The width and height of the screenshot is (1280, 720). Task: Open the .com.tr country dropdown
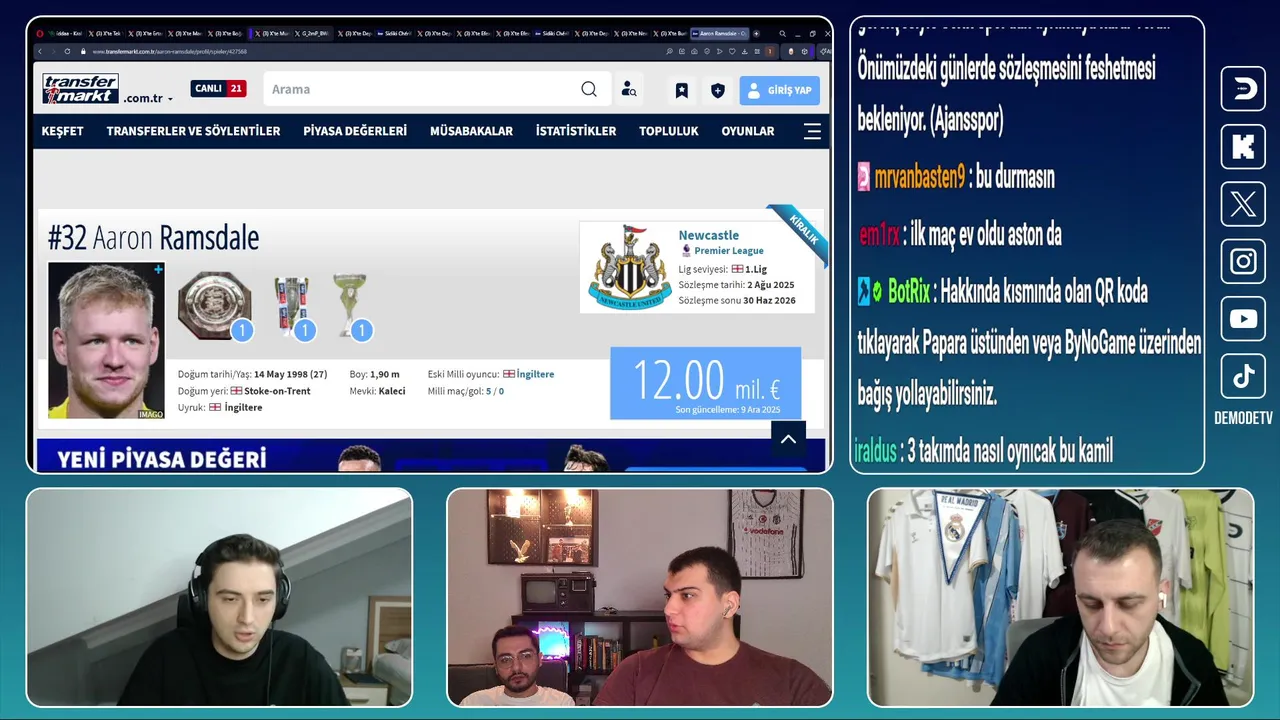click(x=148, y=99)
